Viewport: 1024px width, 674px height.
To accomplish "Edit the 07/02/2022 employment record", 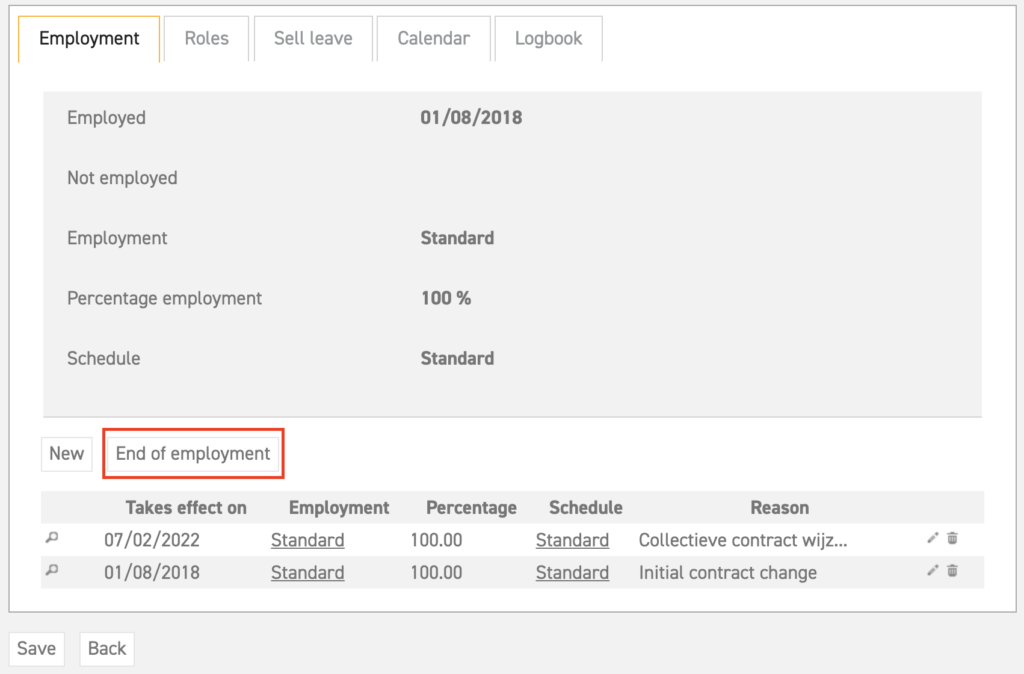I will pyautogui.click(x=931, y=538).
